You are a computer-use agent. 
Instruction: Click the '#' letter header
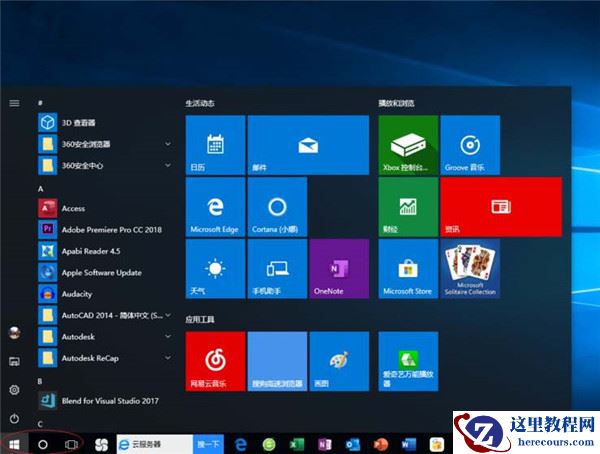click(x=40, y=103)
